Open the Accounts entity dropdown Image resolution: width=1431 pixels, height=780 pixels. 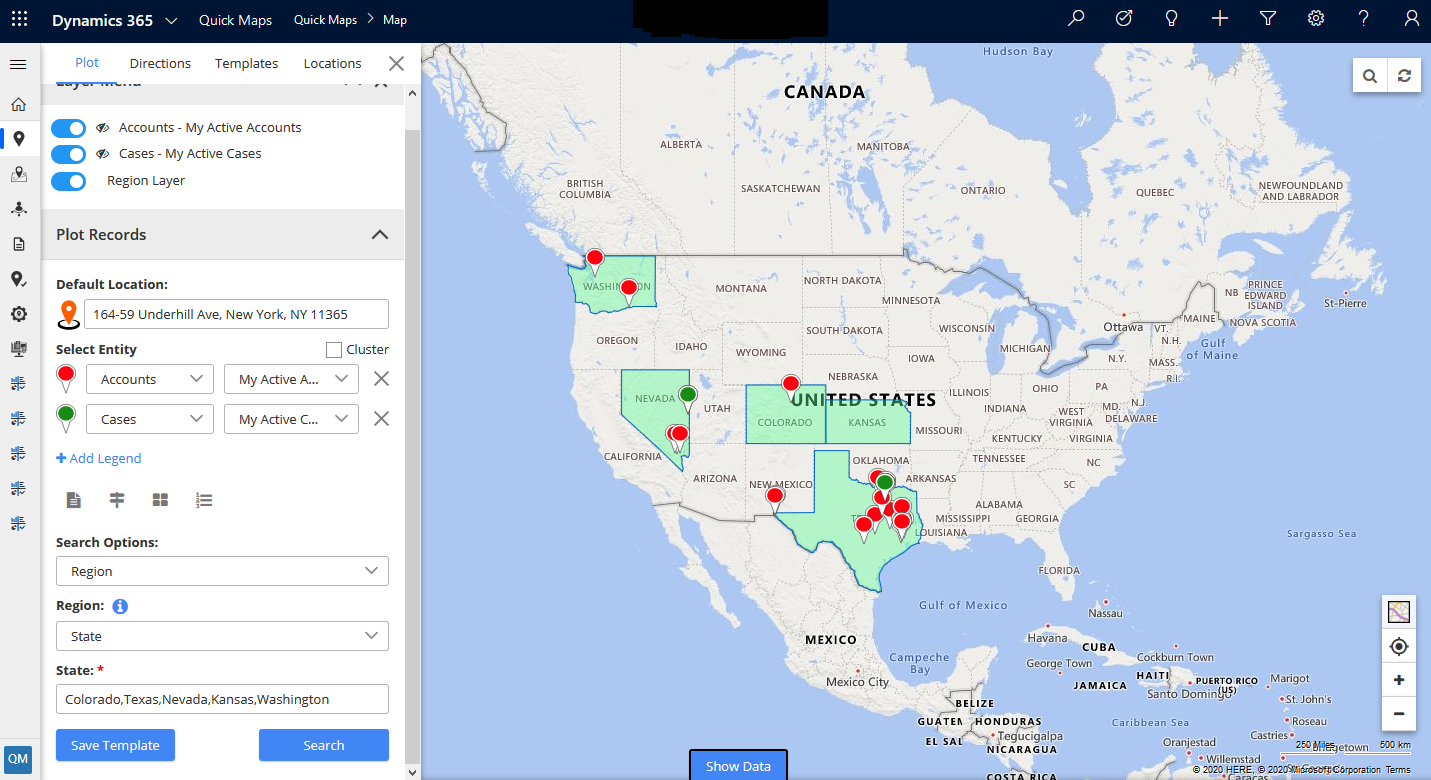coord(149,379)
